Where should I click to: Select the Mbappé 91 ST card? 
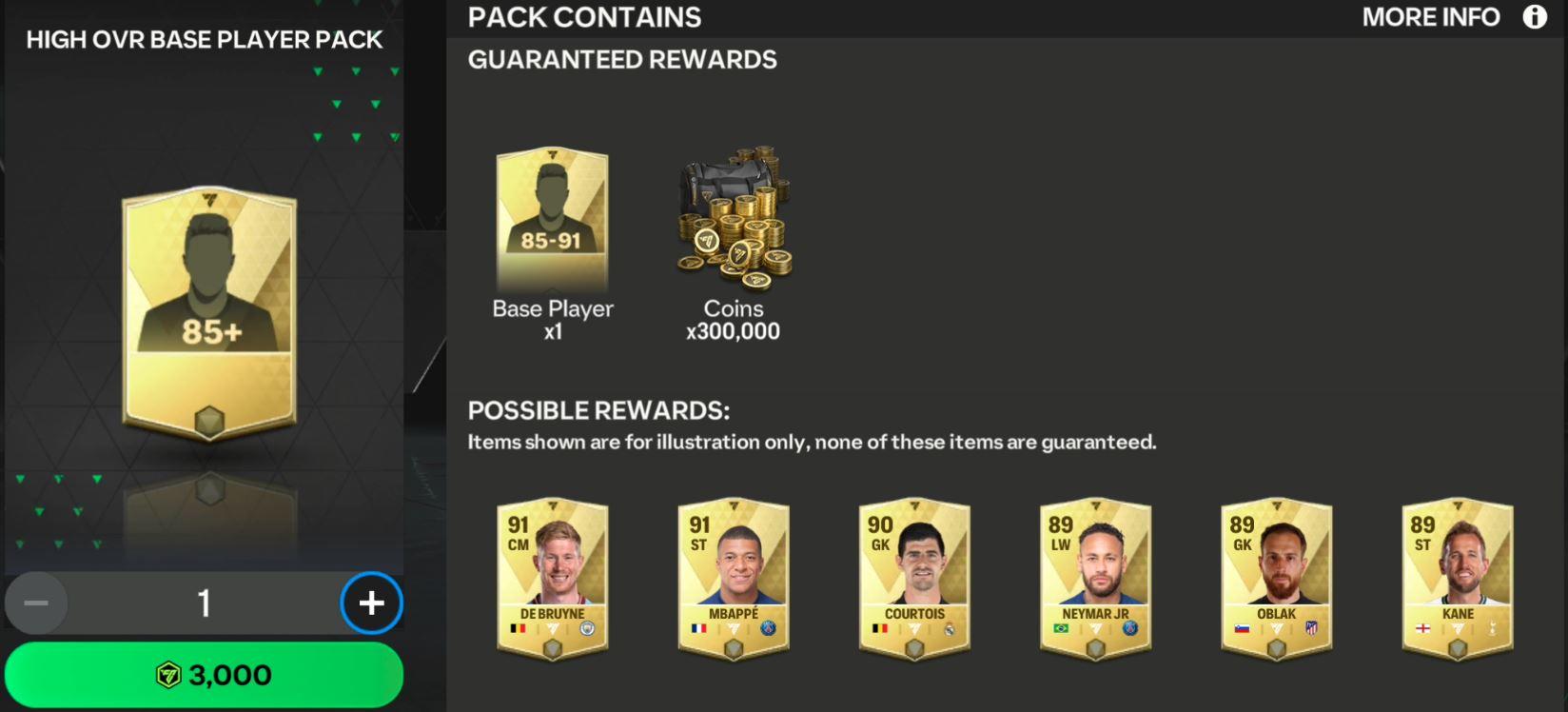click(x=734, y=579)
